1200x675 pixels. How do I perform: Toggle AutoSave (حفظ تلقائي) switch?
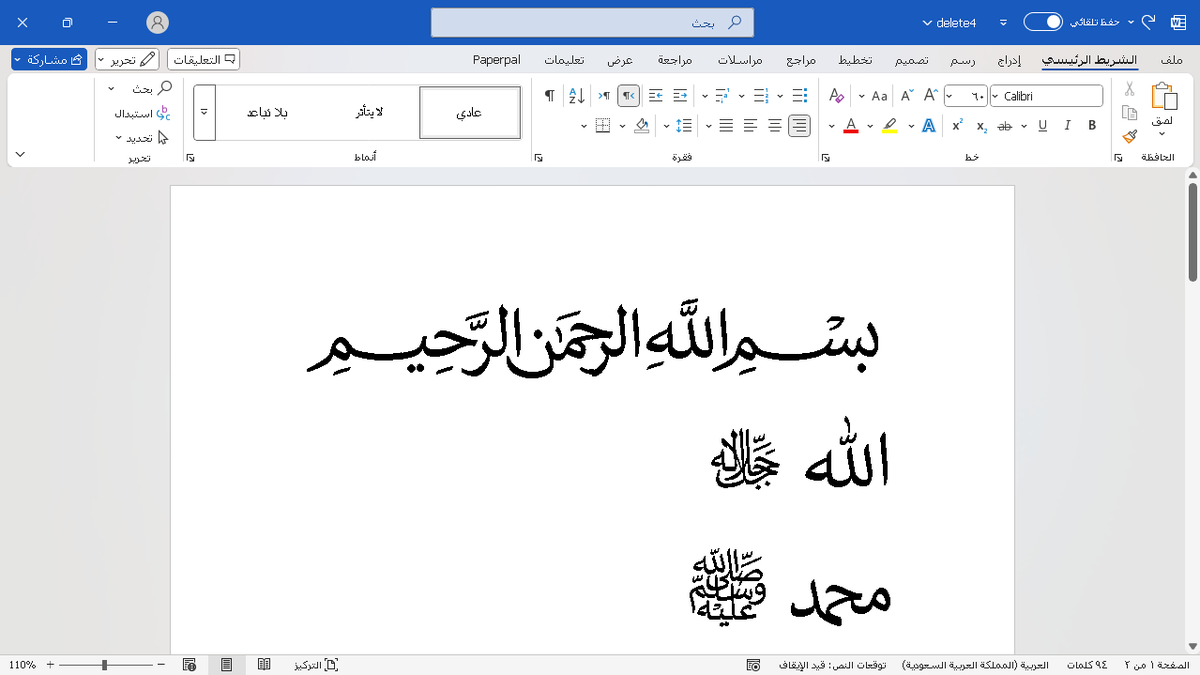tap(1042, 22)
